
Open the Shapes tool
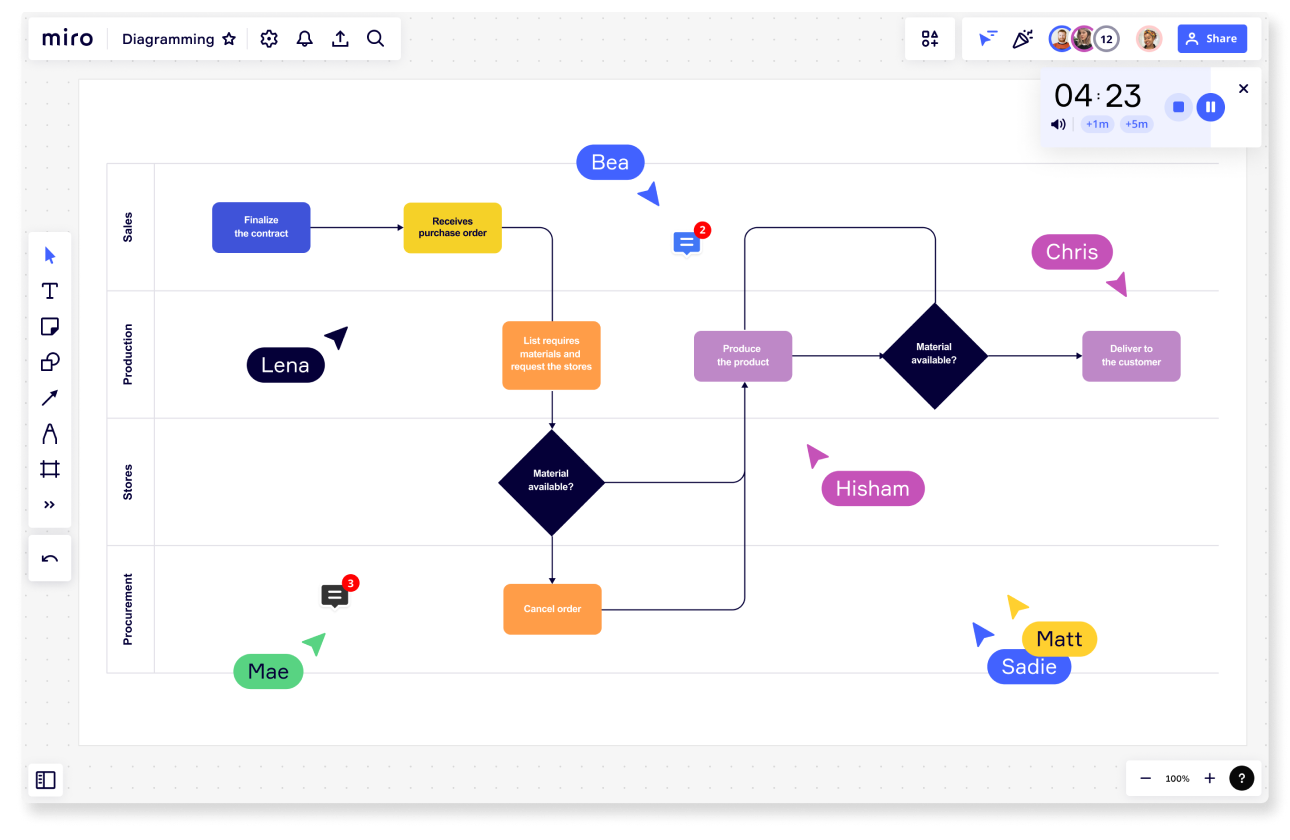click(49, 362)
